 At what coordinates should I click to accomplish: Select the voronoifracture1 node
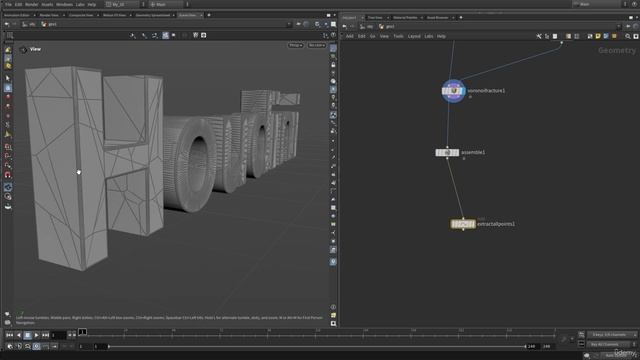[453, 91]
